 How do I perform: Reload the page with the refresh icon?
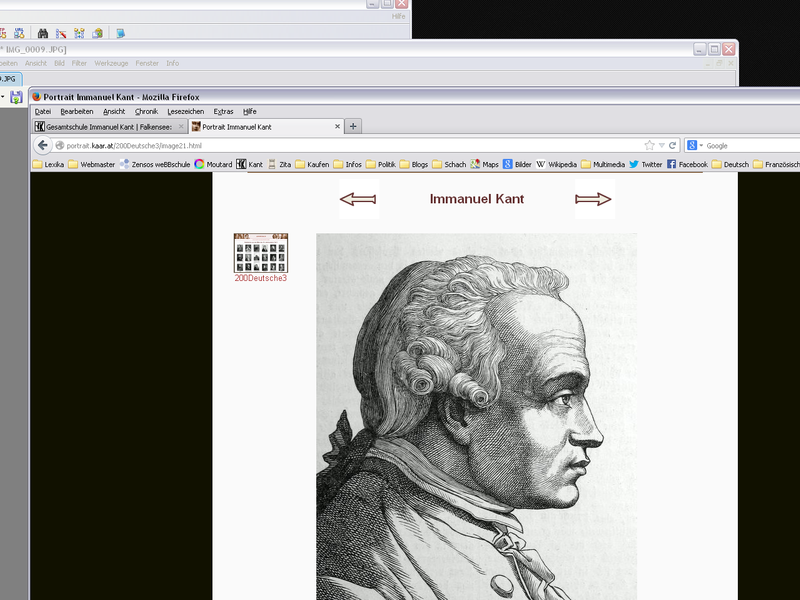[x=672, y=145]
